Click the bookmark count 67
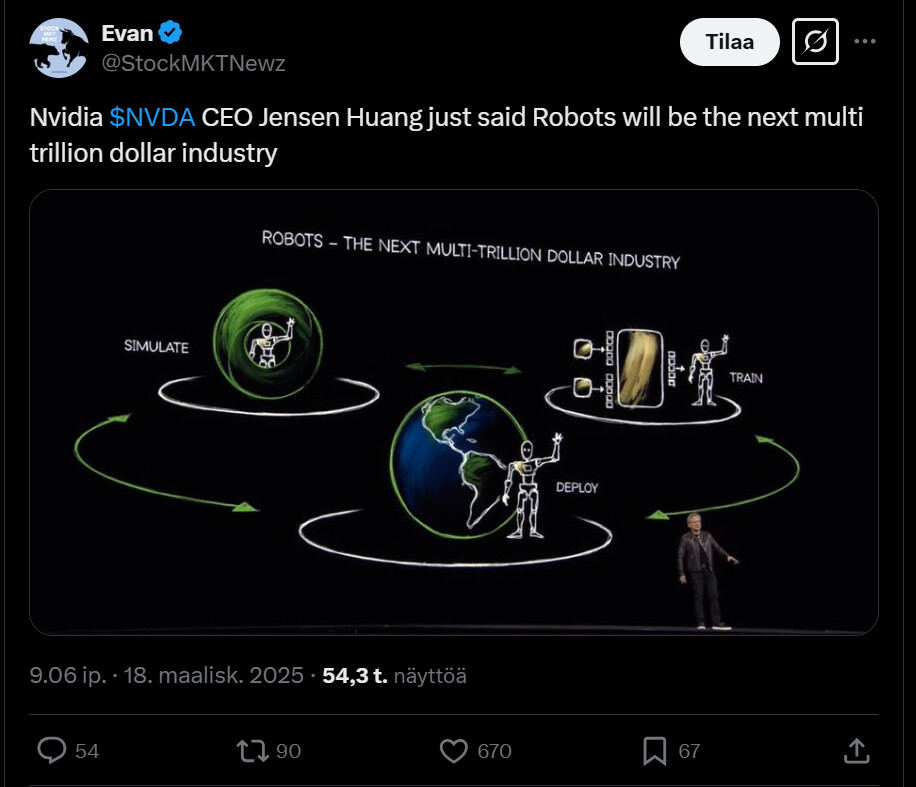The height and width of the screenshot is (787, 916). click(689, 751)
